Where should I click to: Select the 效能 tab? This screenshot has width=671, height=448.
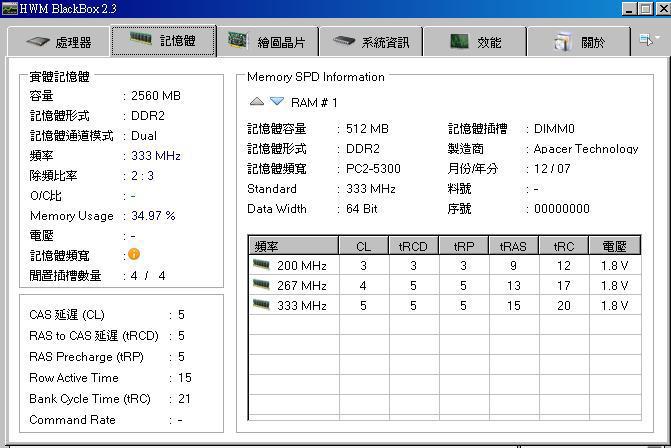[475, 42]
